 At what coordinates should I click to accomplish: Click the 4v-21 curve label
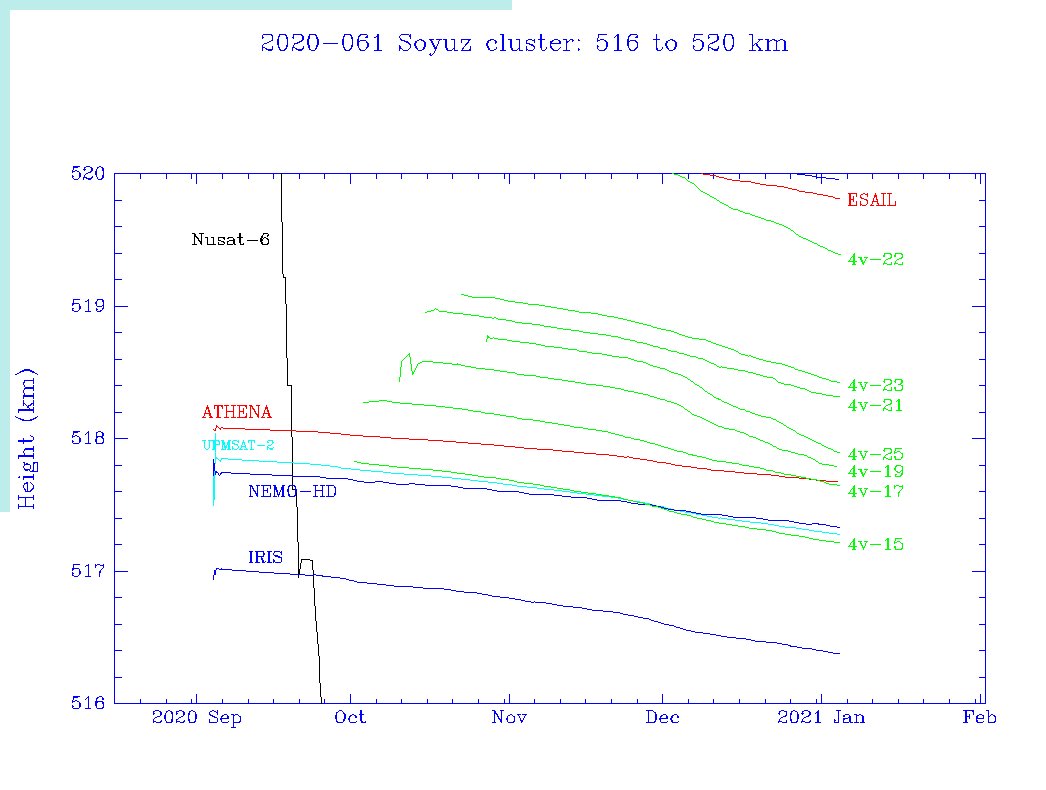coord(875,406)
